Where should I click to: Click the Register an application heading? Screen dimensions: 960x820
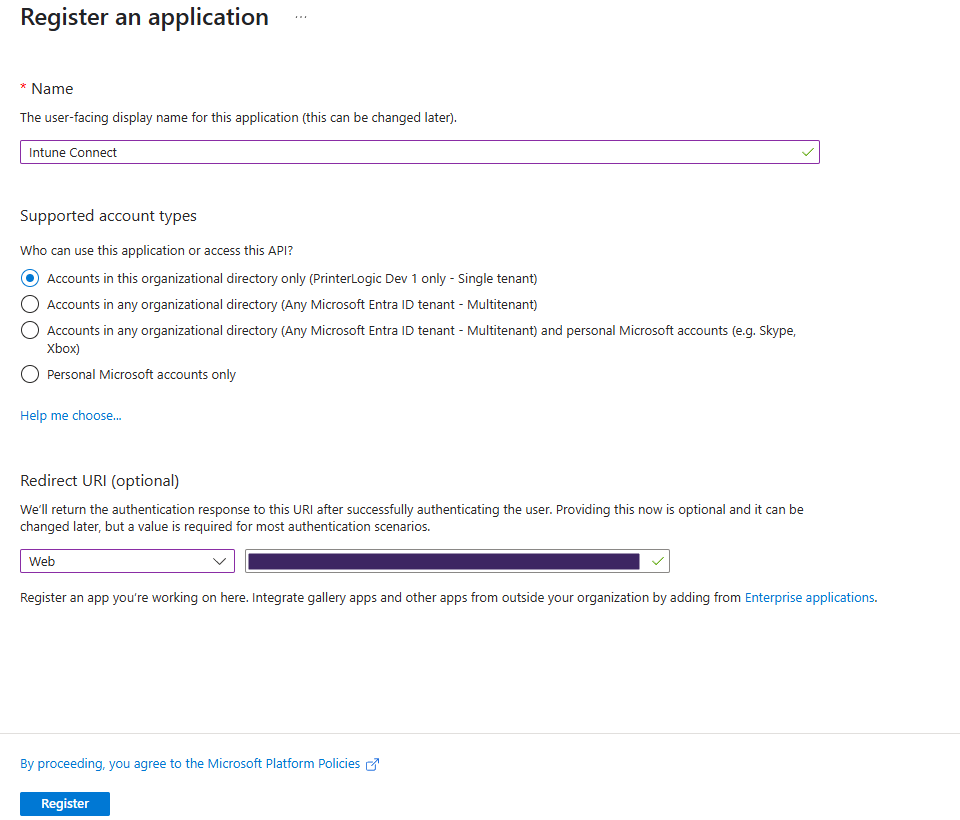tap(144, 17)
